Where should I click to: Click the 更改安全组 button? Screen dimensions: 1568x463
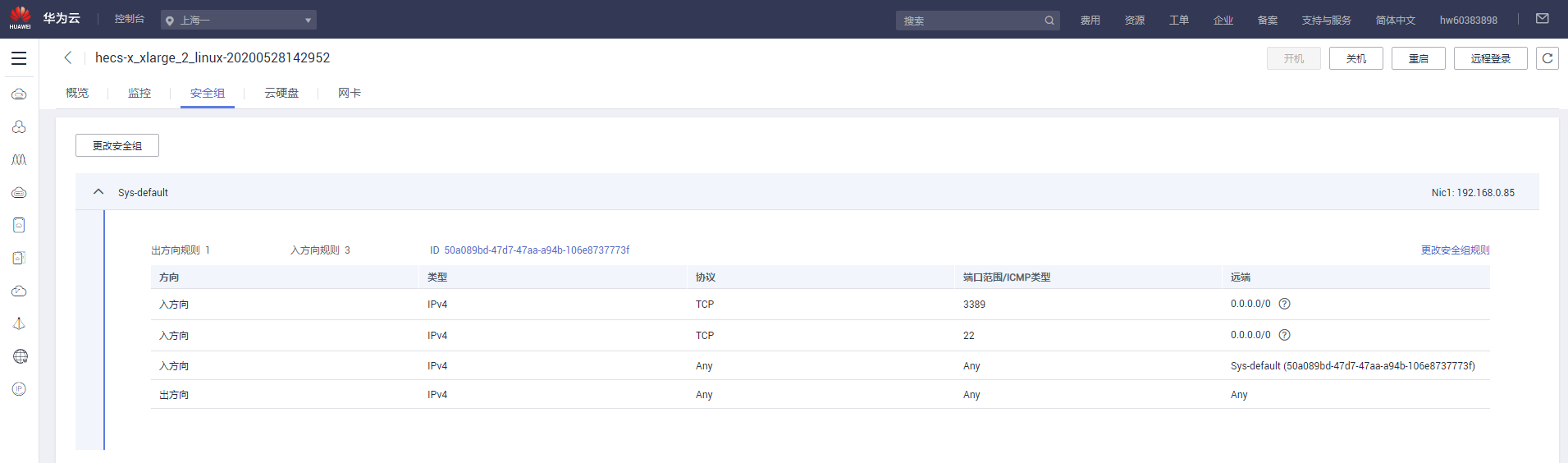pos(117,146)
